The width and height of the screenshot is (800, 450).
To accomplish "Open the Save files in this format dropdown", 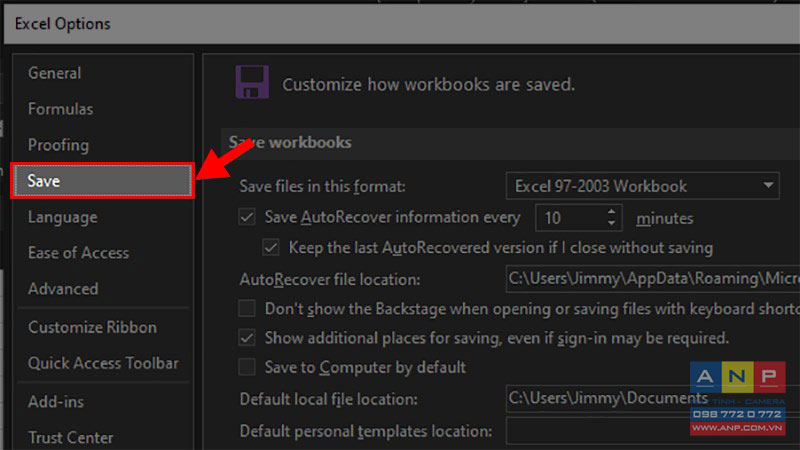I will coord(642,186).
